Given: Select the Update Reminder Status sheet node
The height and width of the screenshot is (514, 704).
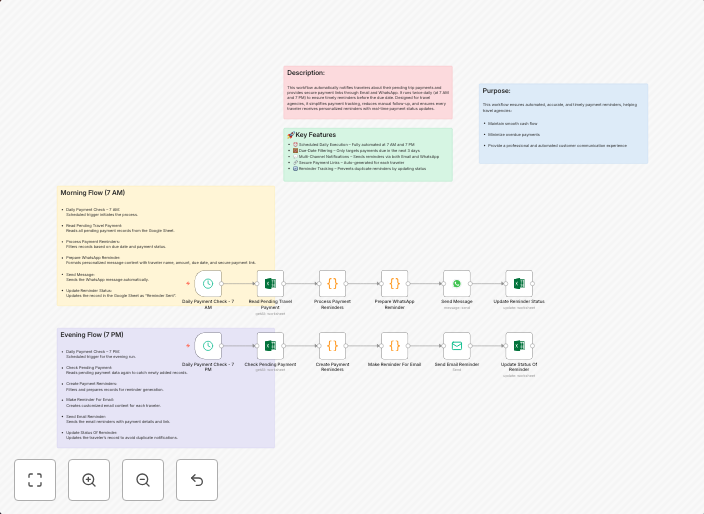Looking at the screenshot, I should click(x=519, y=284).
